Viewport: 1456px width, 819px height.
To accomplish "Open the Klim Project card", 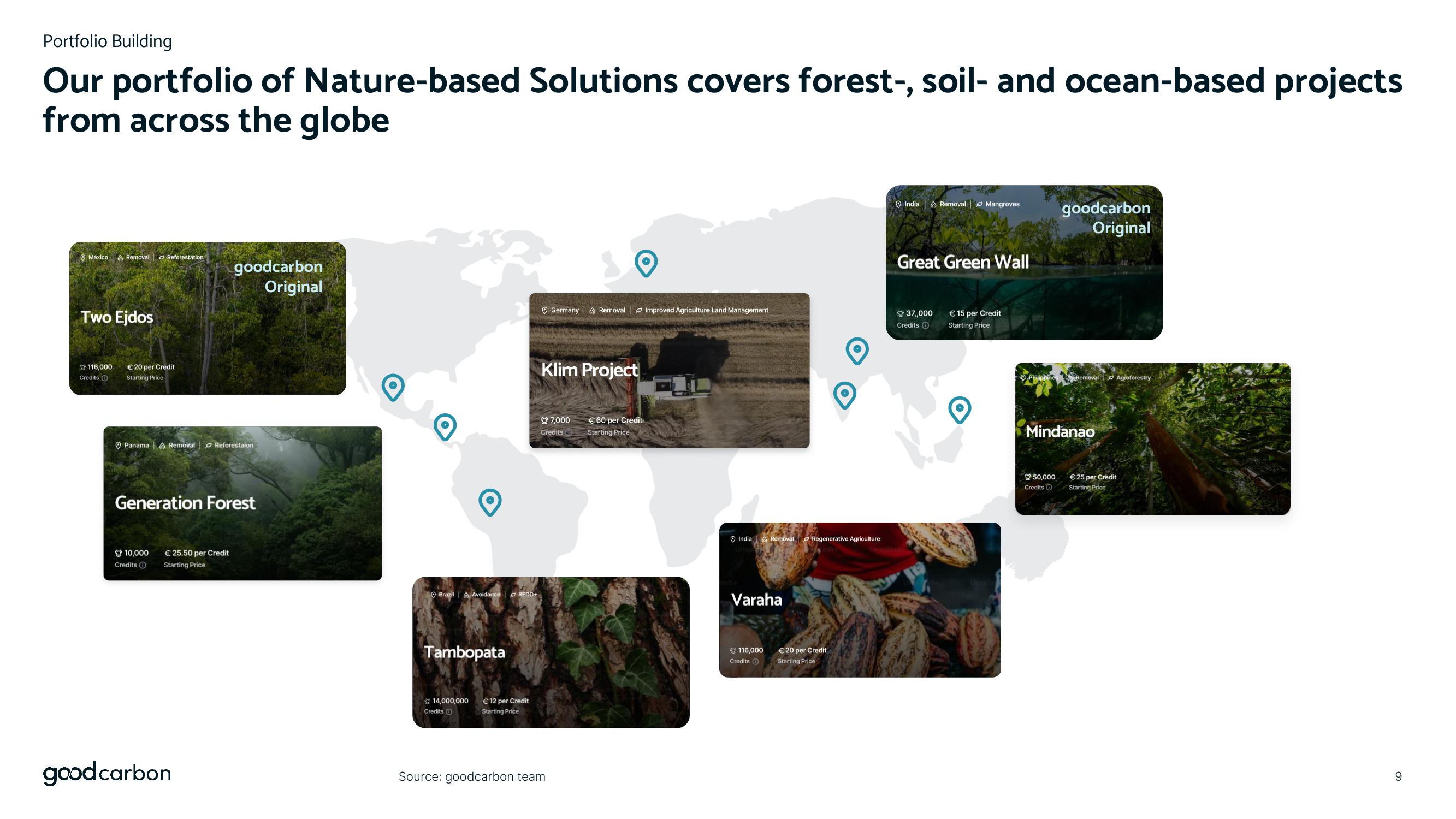I will click(669, 370).
